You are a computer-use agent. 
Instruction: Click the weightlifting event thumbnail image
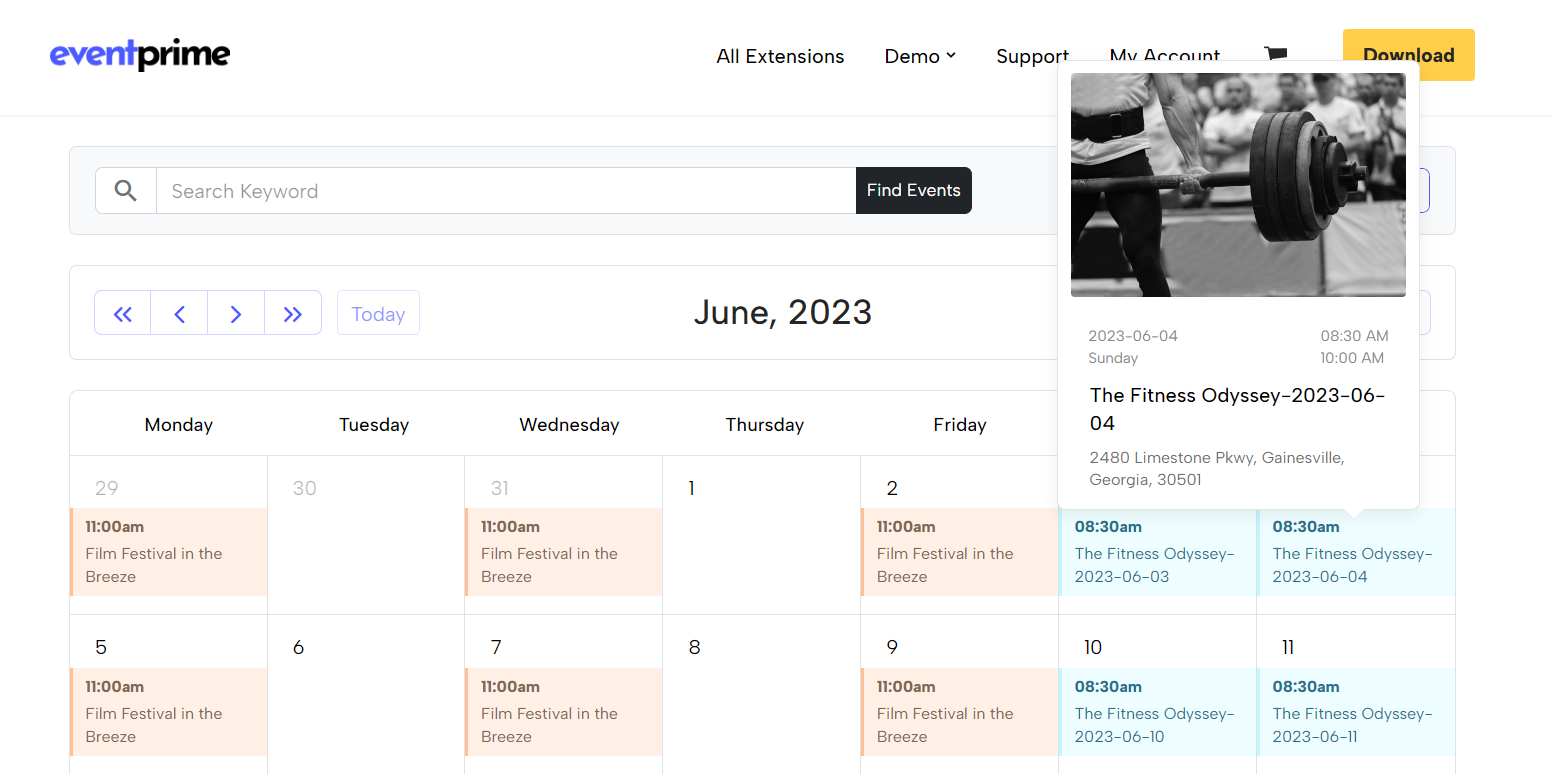tap(1238, 184)
